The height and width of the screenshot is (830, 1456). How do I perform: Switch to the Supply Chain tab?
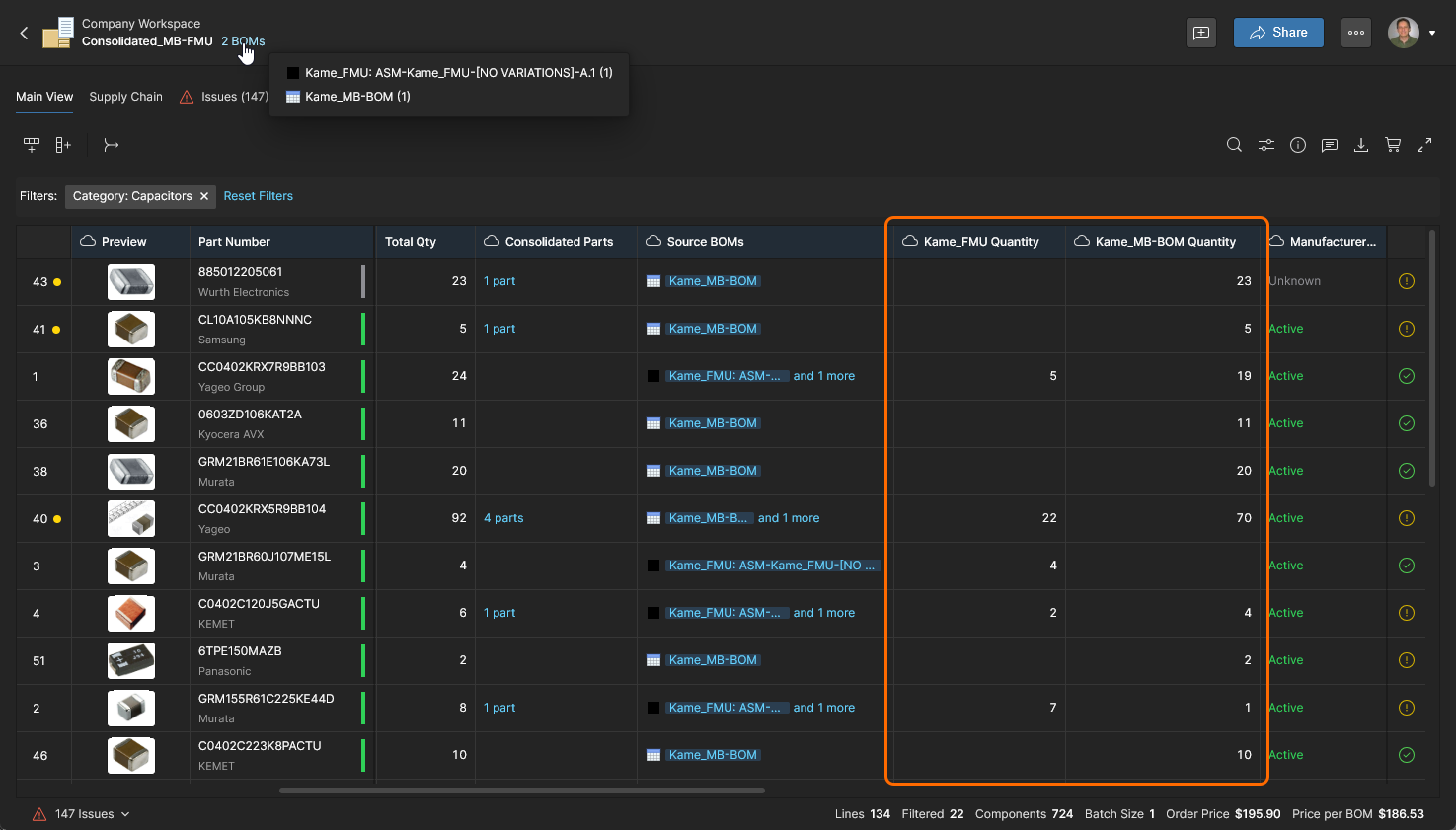coord(125,97)
